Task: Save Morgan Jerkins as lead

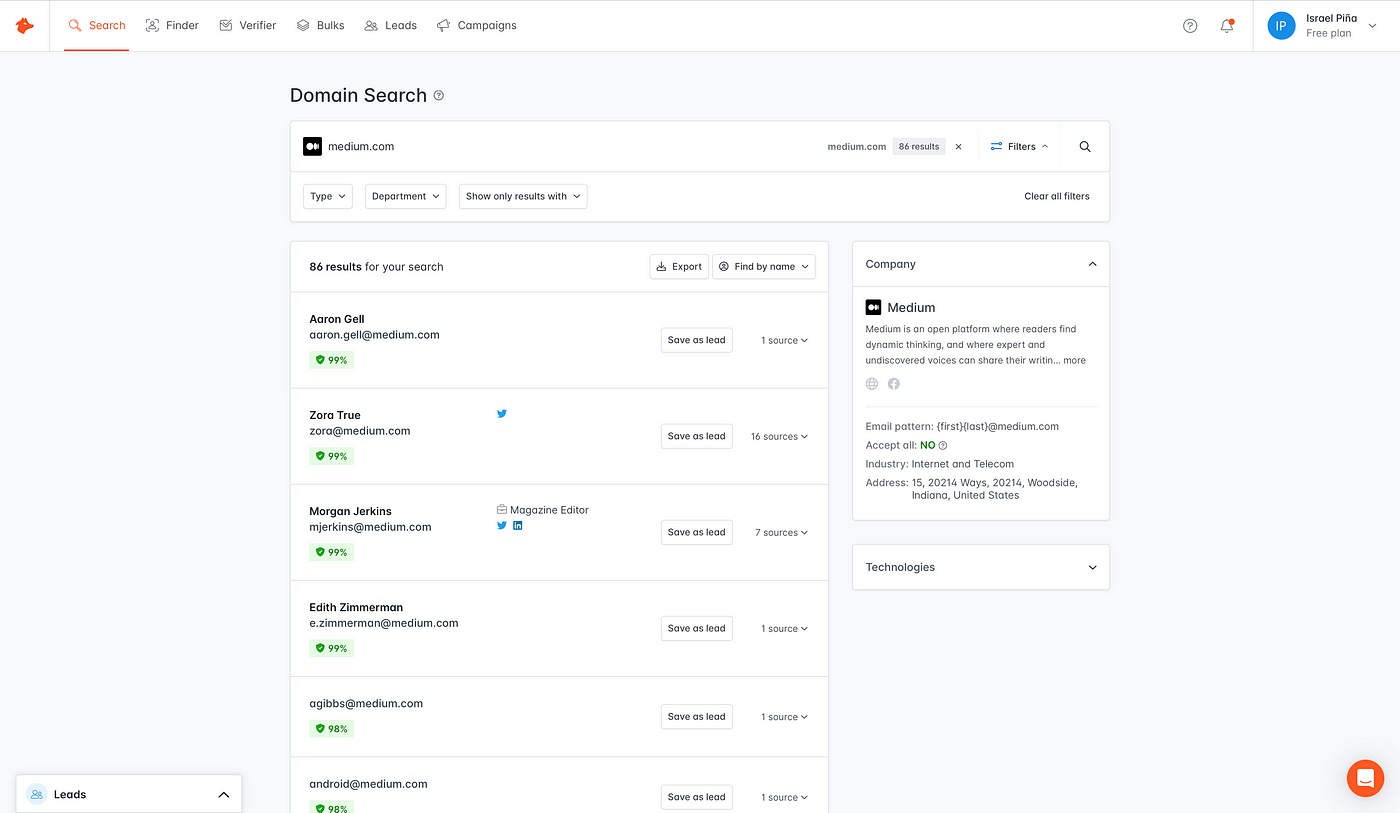Action: [x=697, y=532]
